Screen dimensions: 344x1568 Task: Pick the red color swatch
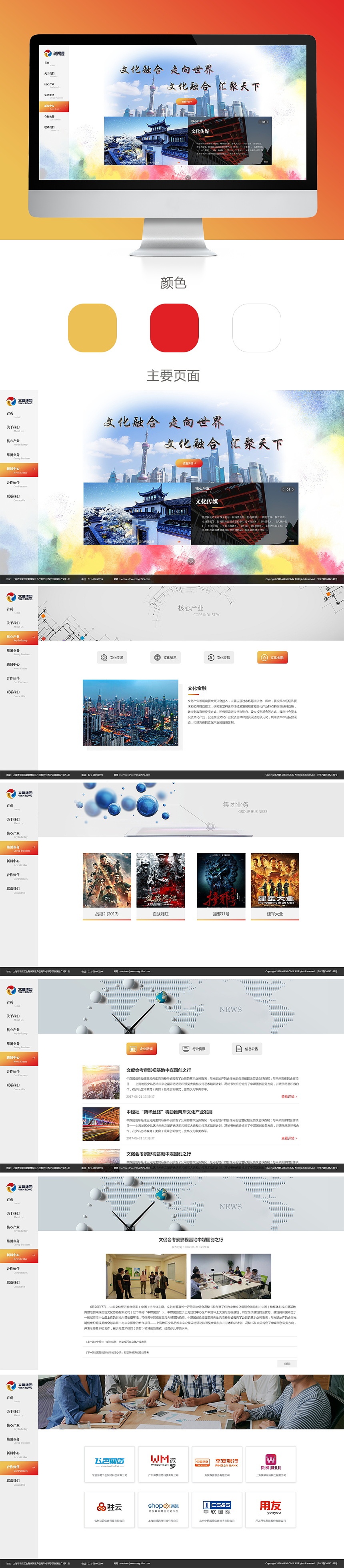click(174, 328)
